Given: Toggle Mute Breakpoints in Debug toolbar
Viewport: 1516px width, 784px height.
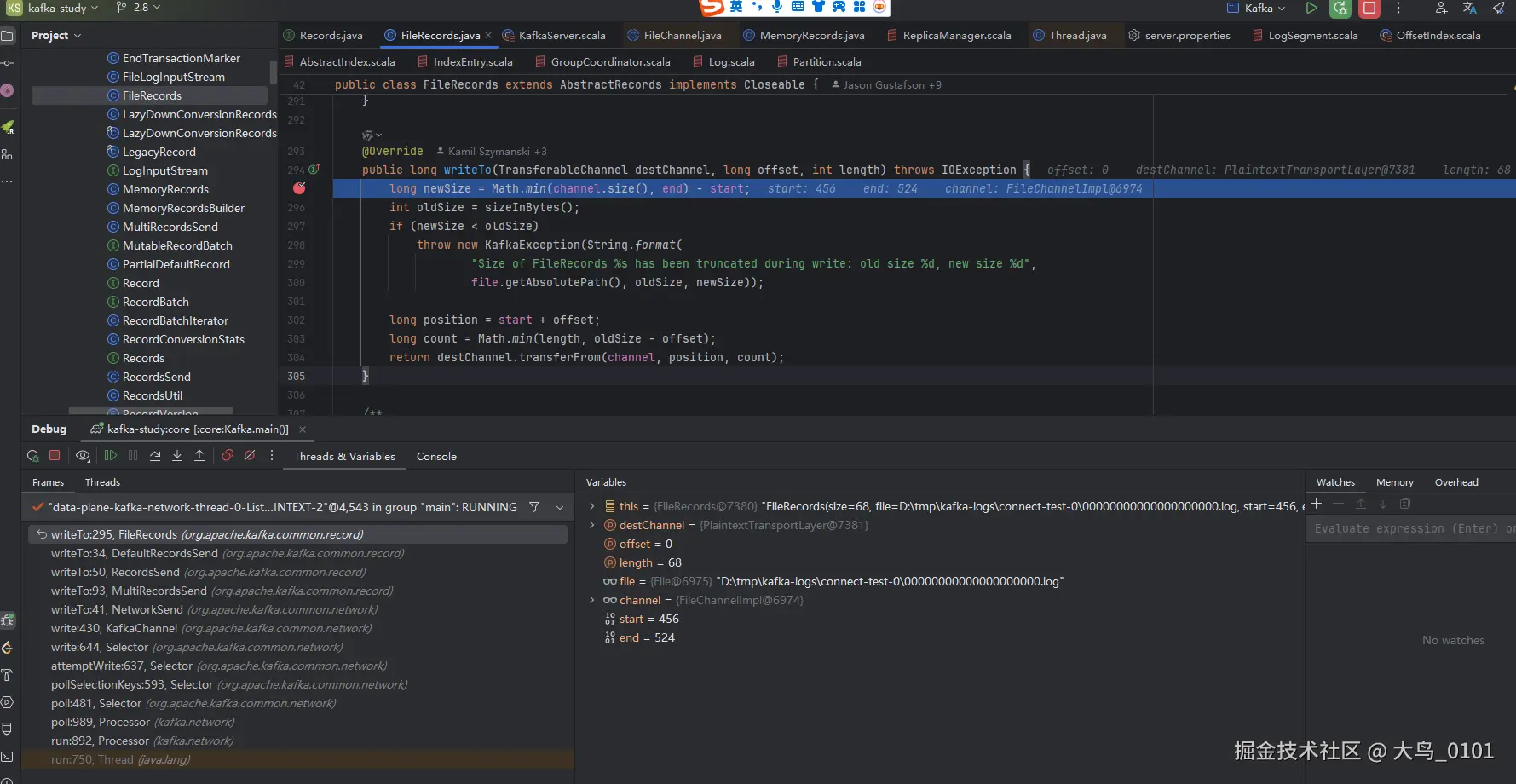Looking at the screenshot, I should click(250, 456).
